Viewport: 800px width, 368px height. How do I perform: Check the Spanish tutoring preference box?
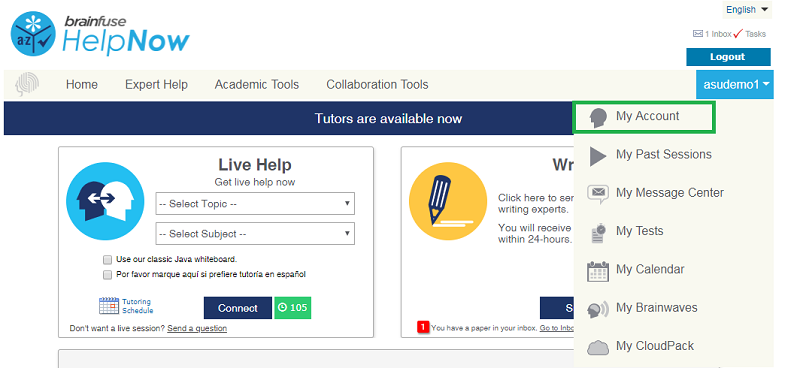coord(107,275)
